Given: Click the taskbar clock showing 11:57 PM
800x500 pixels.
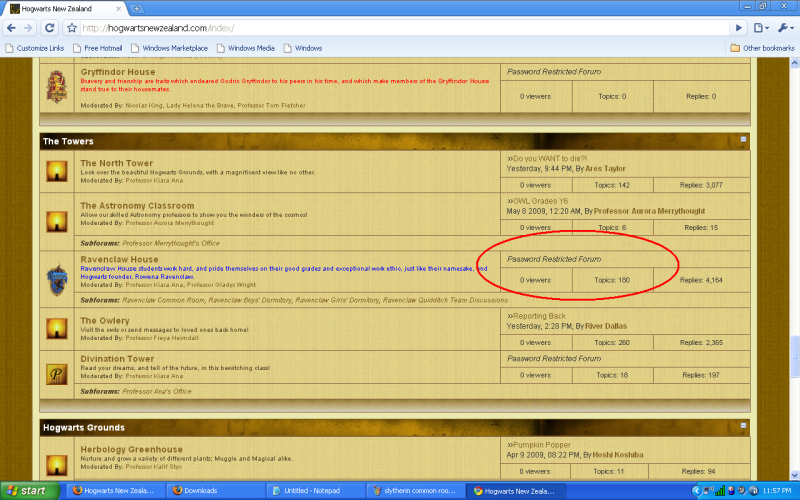Looking at the screenshot, I should [x=777, y=491].
